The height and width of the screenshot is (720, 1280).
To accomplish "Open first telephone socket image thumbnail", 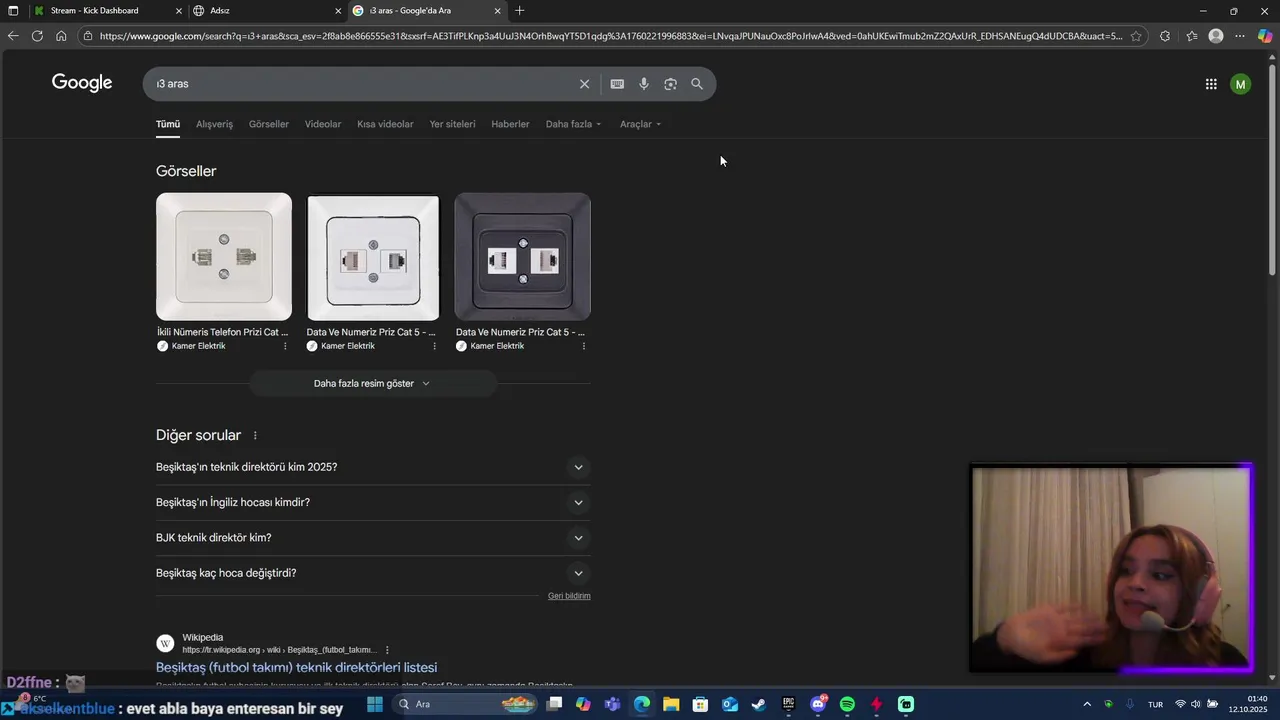I will (x=224, y=257).
